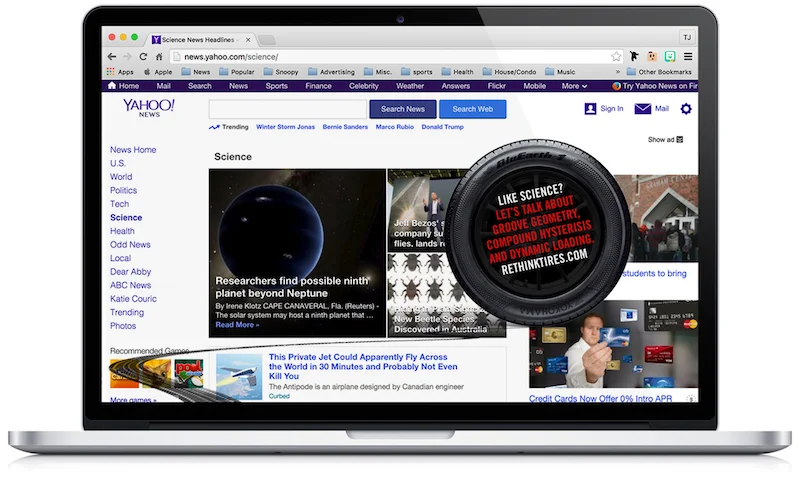This screenshot has width=800, height=482.
Task: Open Katie Couric in left sidebar
Action: point(133,299)
